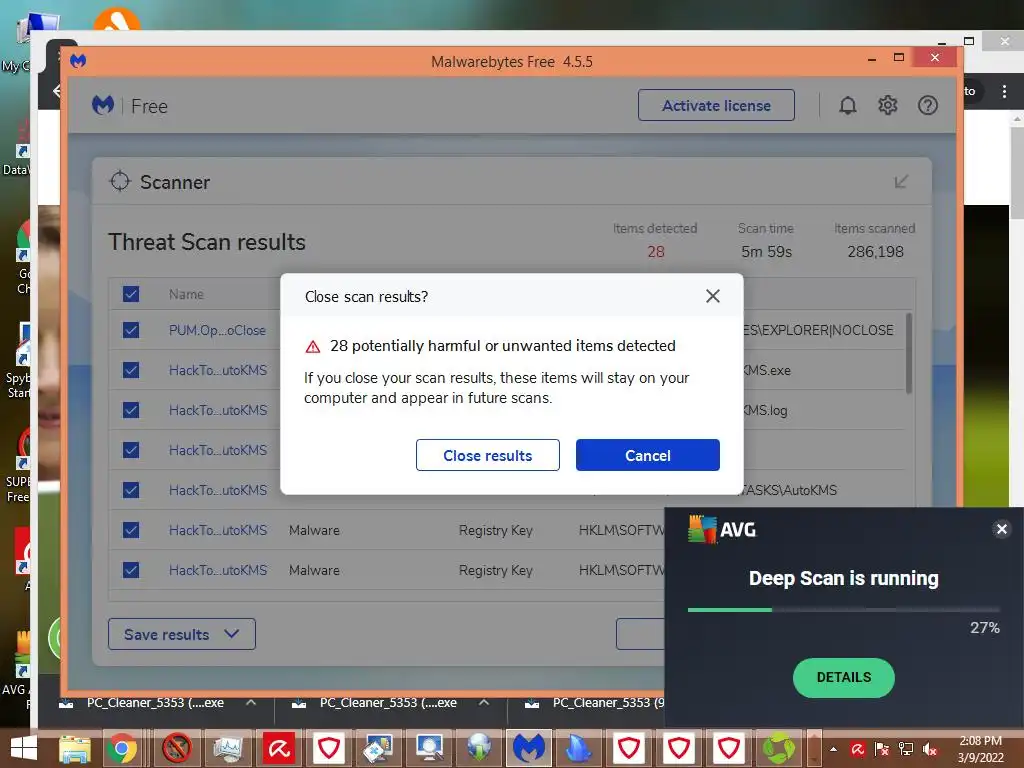Image resolution: width=1024 pixels, height=768 pixels.
Task: Open the green recycle-arrows taskbar app
Action: pos(778,748)
